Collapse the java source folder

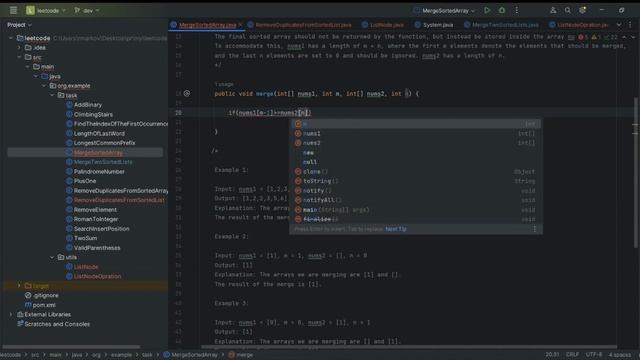(36, 76)
